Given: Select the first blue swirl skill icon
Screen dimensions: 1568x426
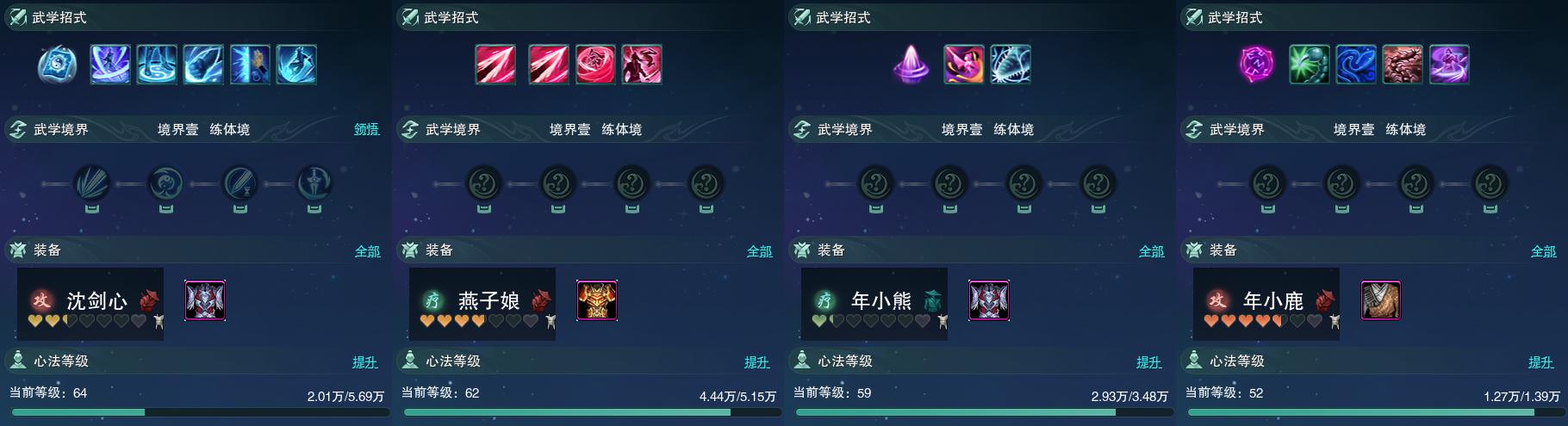Looking at the screenshot, I should tap(58, 65).
